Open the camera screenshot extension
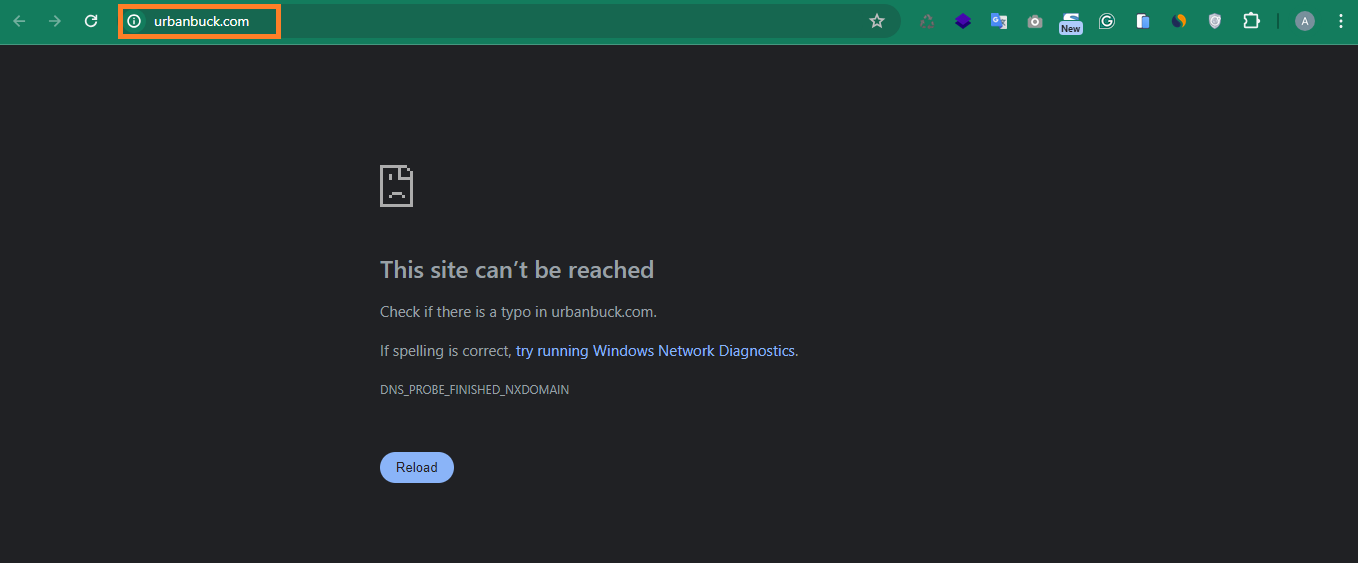This screenshot has width=1358, height=563. coord(1035,21)
